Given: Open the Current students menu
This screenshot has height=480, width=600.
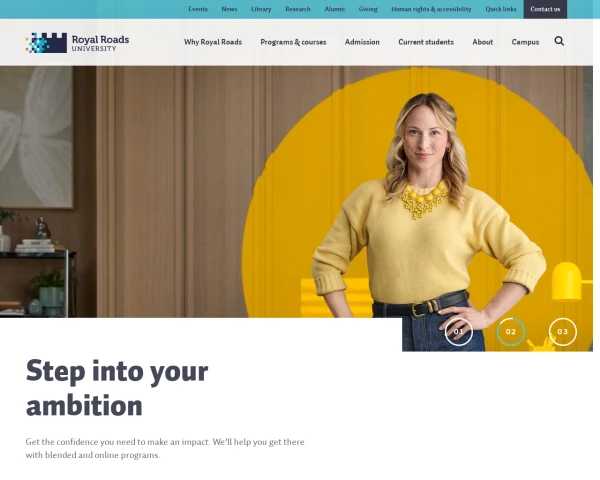Looking at the screenshot, I should [x=426, y=42].
